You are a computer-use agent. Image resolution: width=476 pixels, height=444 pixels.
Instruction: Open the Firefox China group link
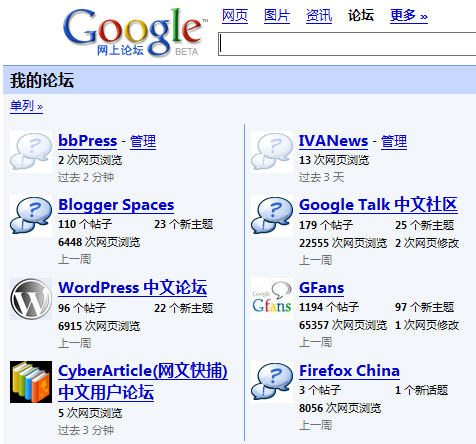[349, 371]
